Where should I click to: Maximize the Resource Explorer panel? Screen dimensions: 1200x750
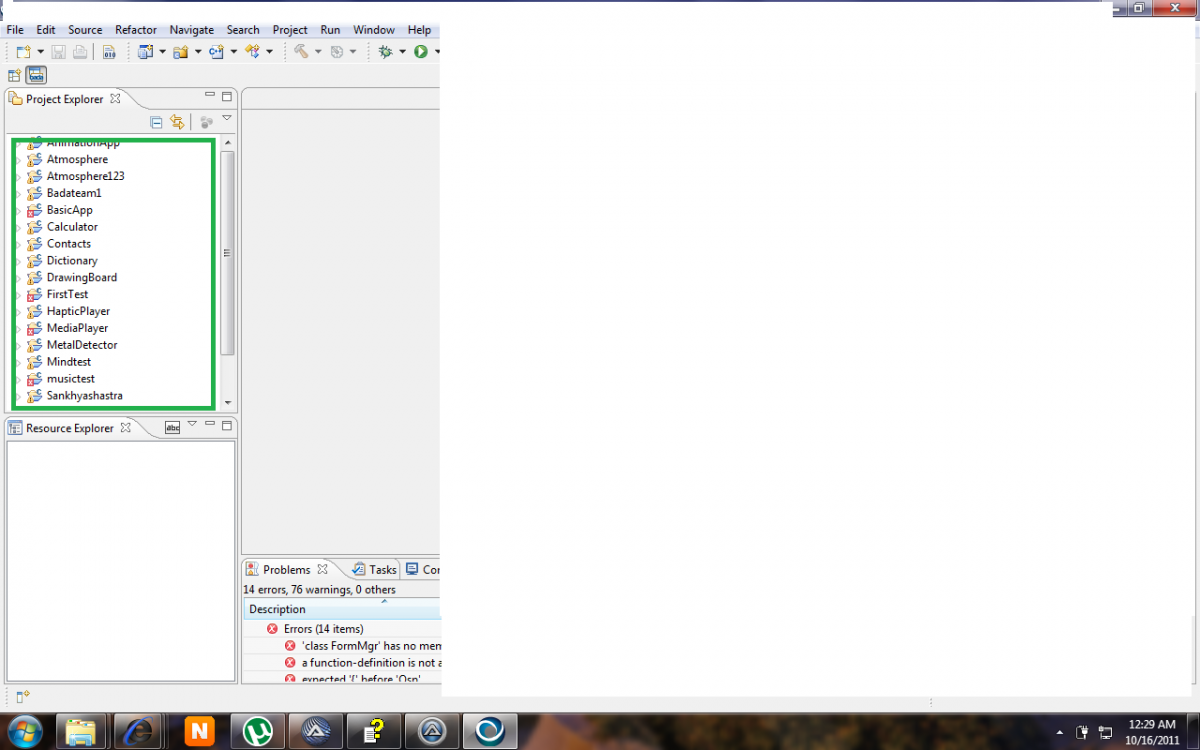tap(227, 425)
